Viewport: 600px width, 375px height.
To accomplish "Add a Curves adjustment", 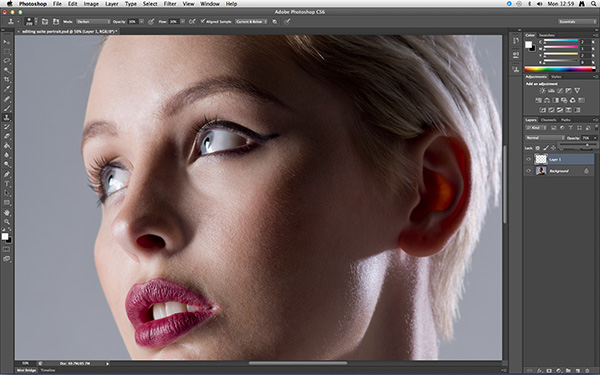I will tap(560, 91).
